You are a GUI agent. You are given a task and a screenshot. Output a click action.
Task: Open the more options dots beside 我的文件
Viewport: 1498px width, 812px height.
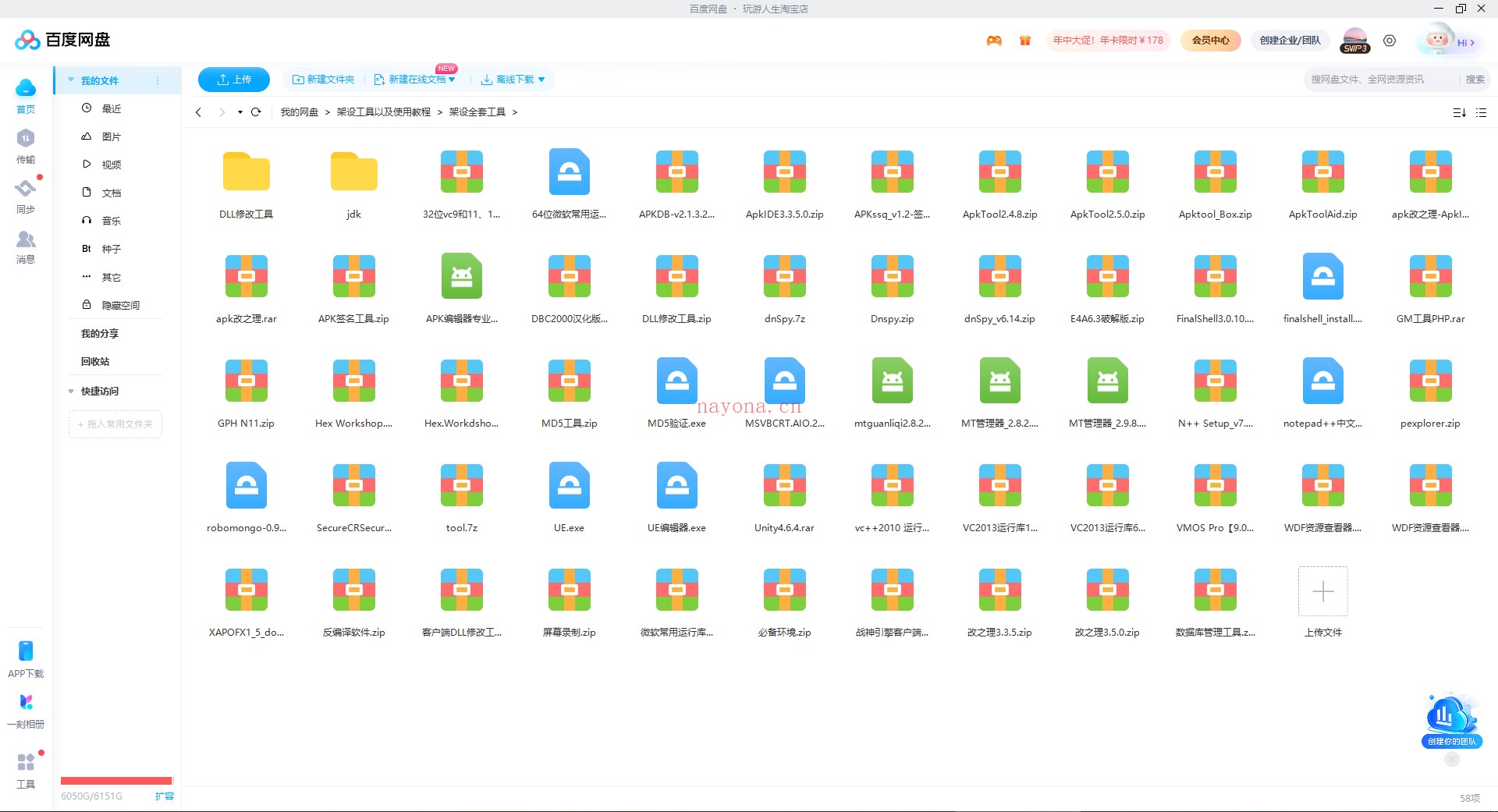[158, 80]
